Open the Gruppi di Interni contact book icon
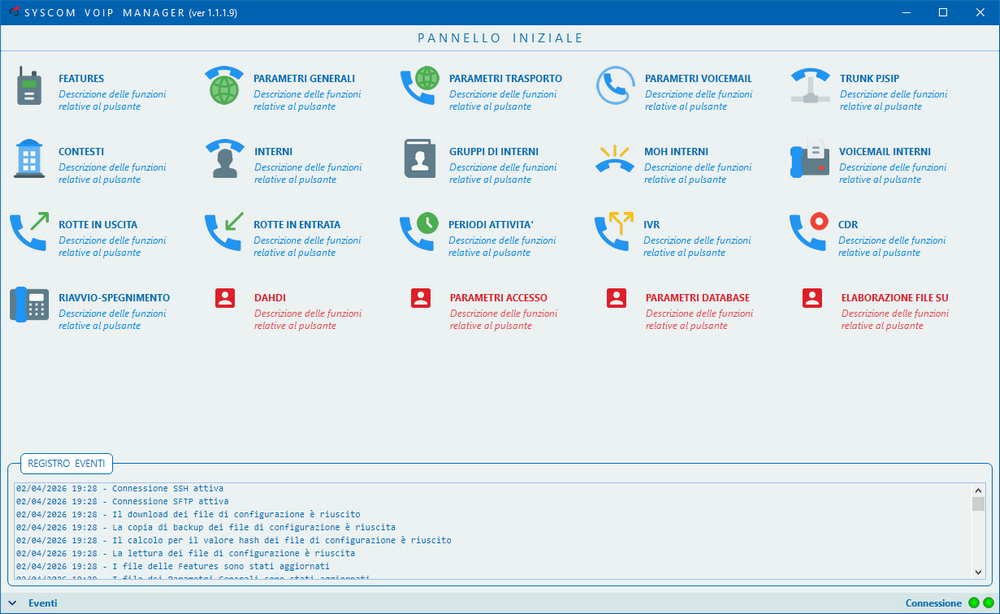Viewport: 1000px width, 614px height. click(x=420, y=159)
